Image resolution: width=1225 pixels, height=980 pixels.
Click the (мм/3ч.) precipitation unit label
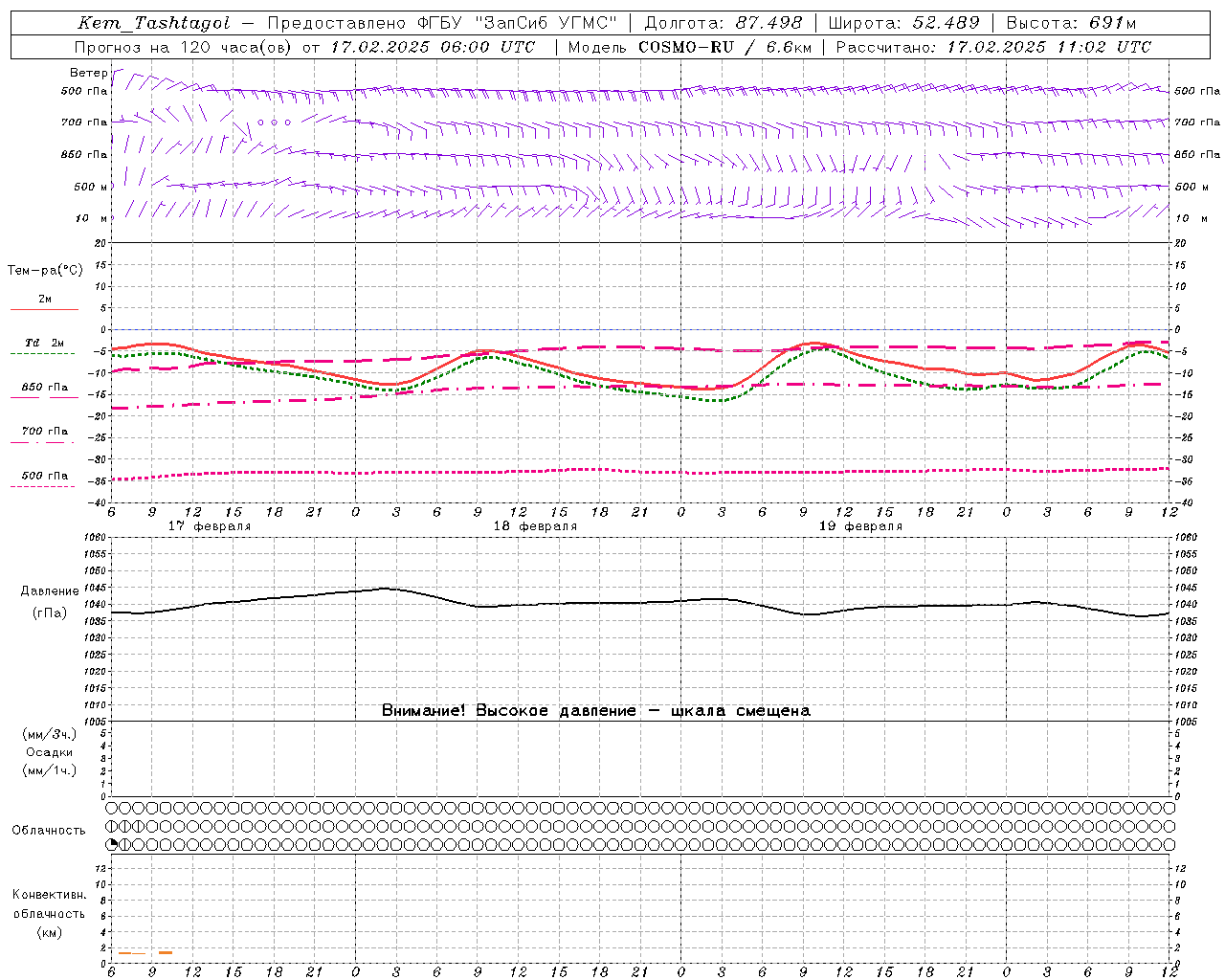coord(50,734)
